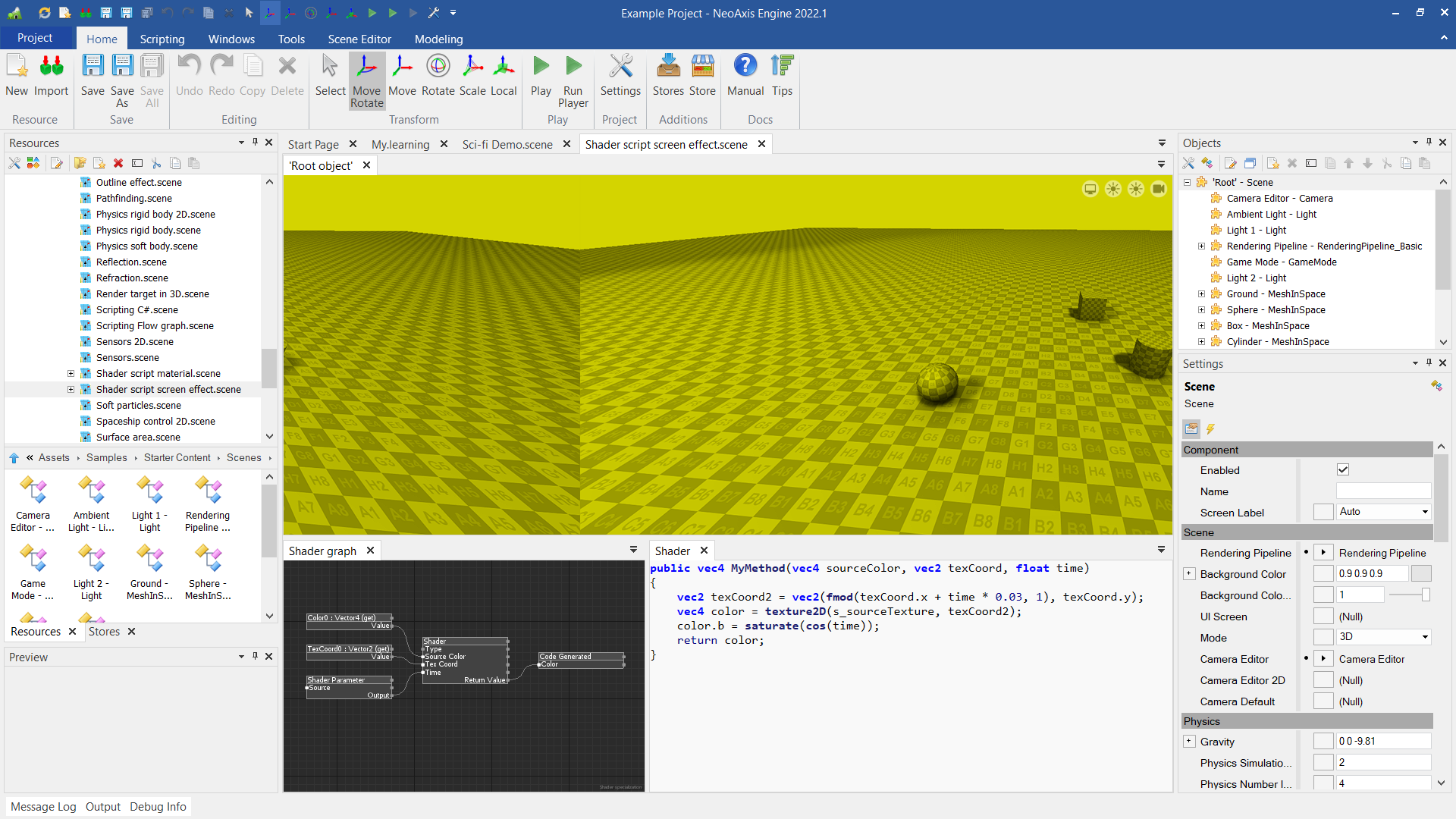This screenshot has height=819, width=1456.
Task: Switch to the Scripting ribbon tab
Action: [x=162, y=39]
